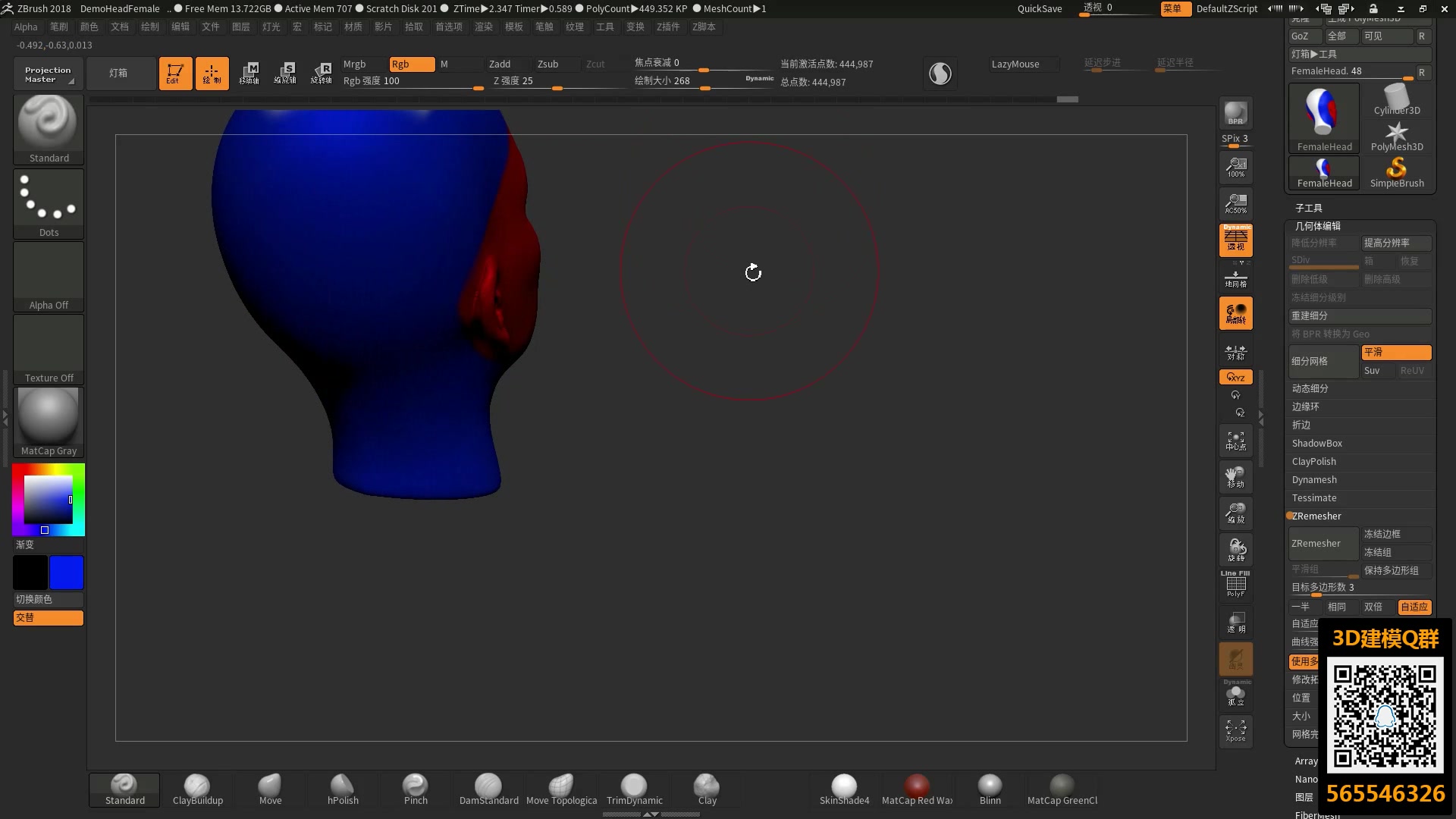Click the BPR render icon

[1235, 114]
